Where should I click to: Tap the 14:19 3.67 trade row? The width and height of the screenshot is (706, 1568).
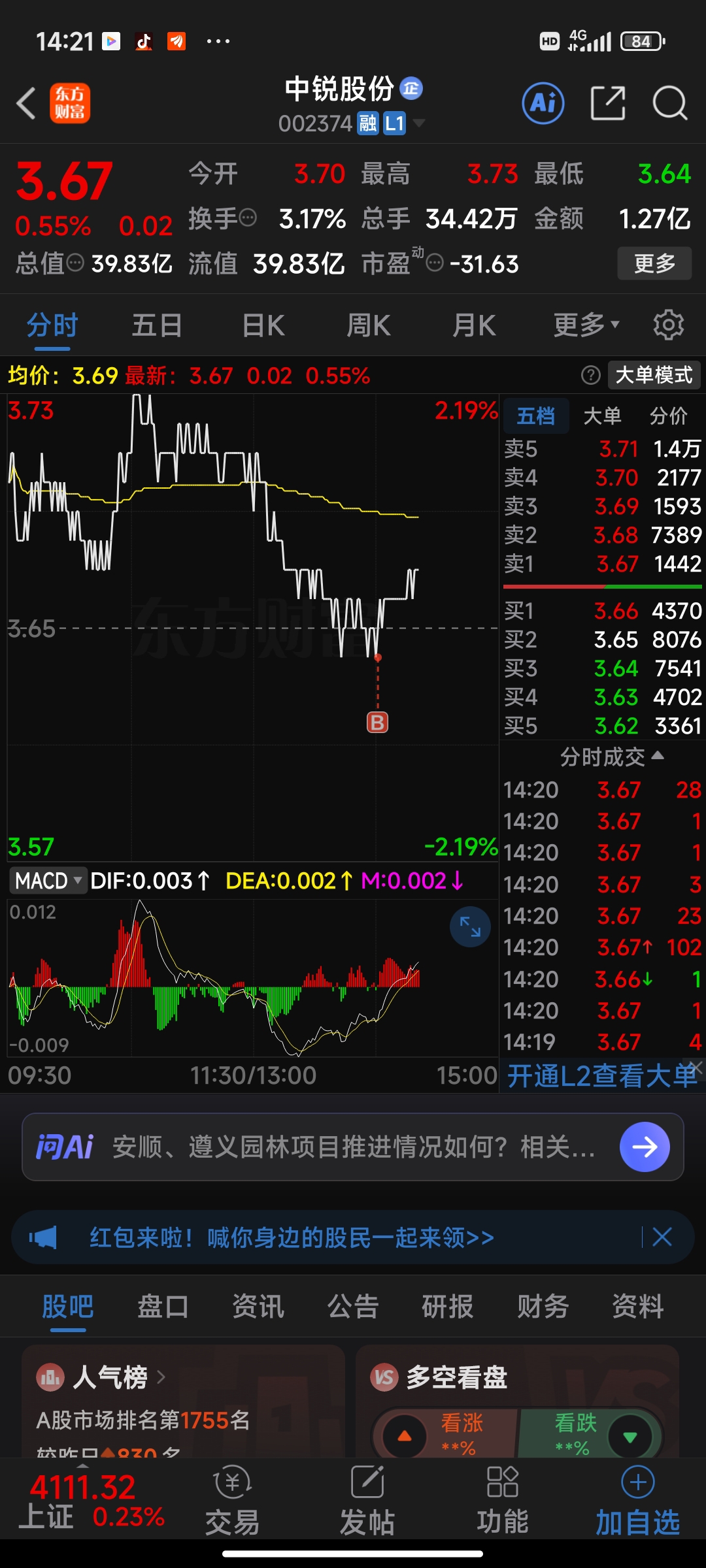coord(602,1041)
